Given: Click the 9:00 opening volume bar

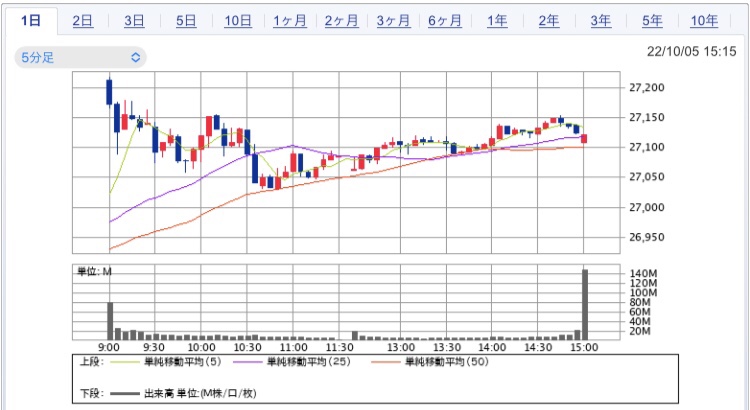Looking at the screenshot, I should point(110,321).
